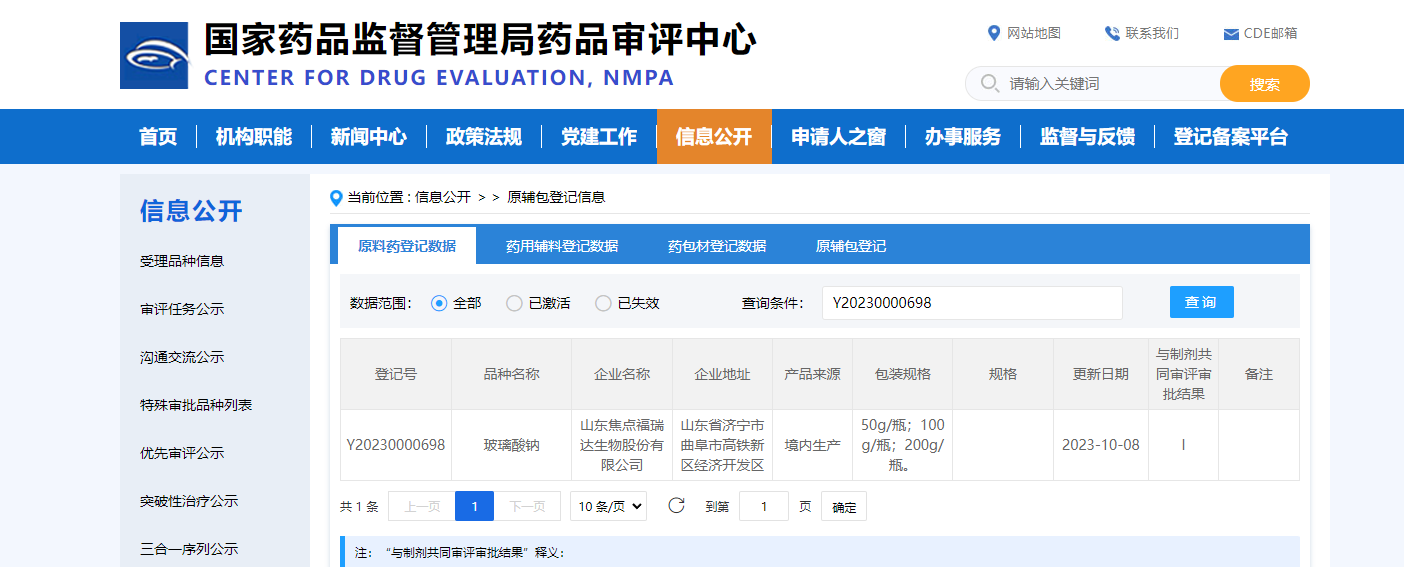
Task: Open the 网站地图 link
Action: 1034,33
